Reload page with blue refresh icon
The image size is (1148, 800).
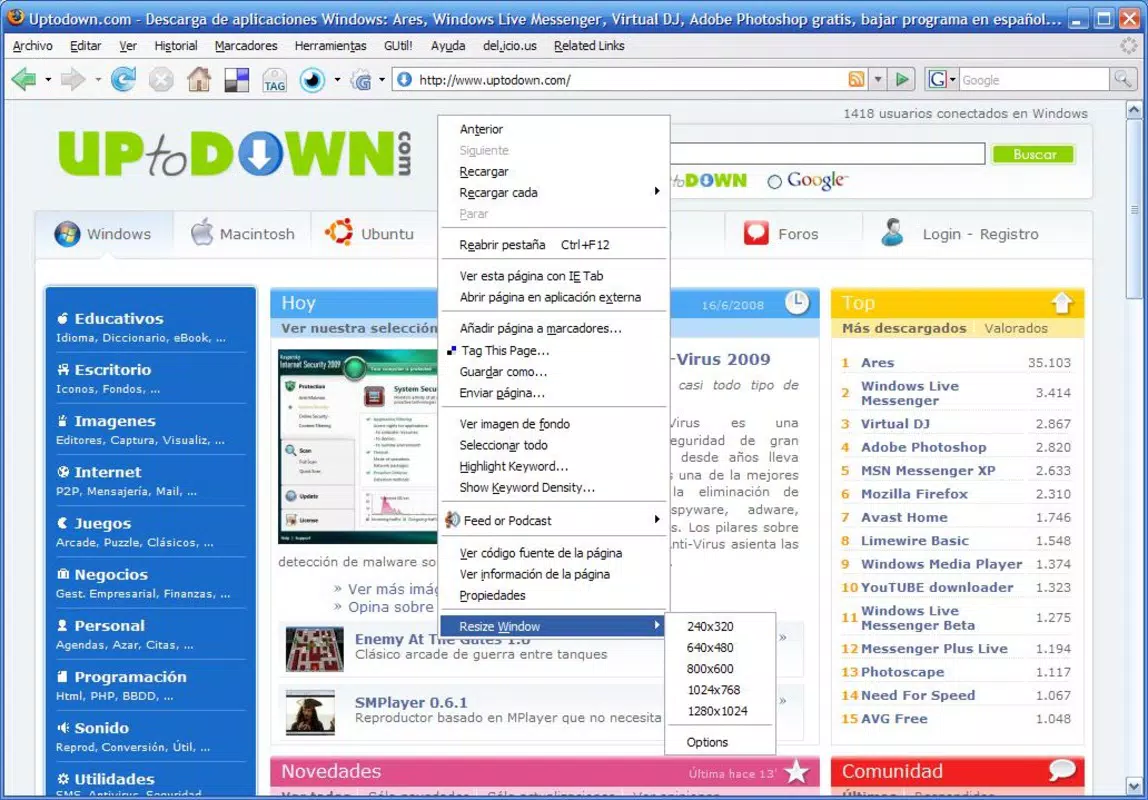pos(123,79)
